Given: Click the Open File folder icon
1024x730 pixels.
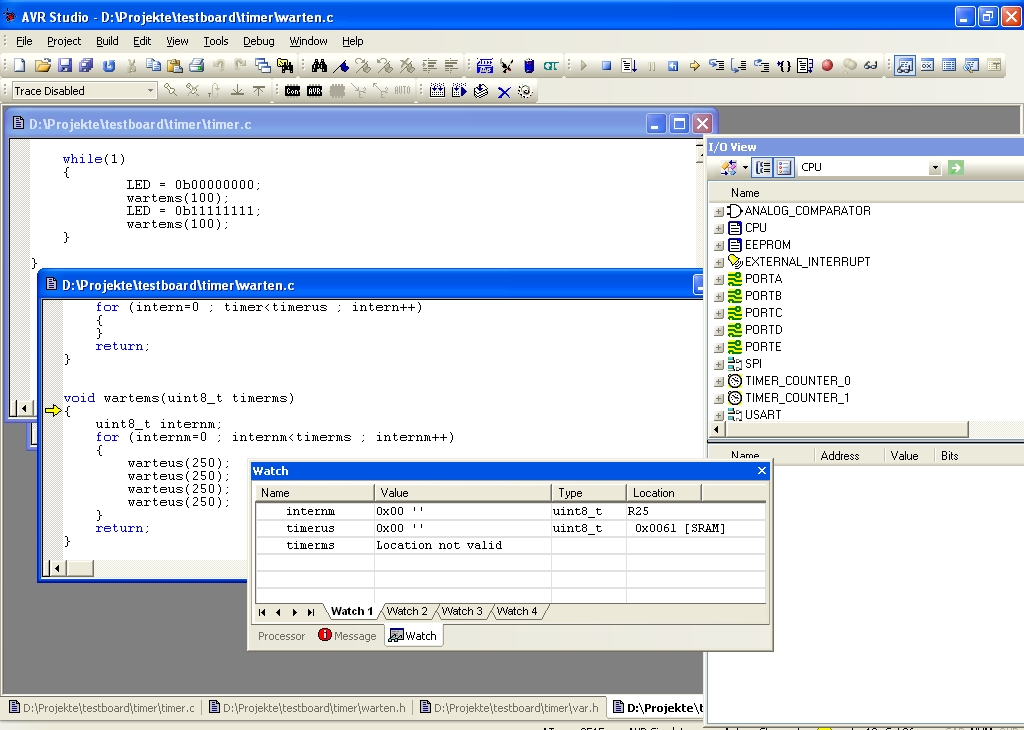Looking at the screenshot, I should click(42, 65).
